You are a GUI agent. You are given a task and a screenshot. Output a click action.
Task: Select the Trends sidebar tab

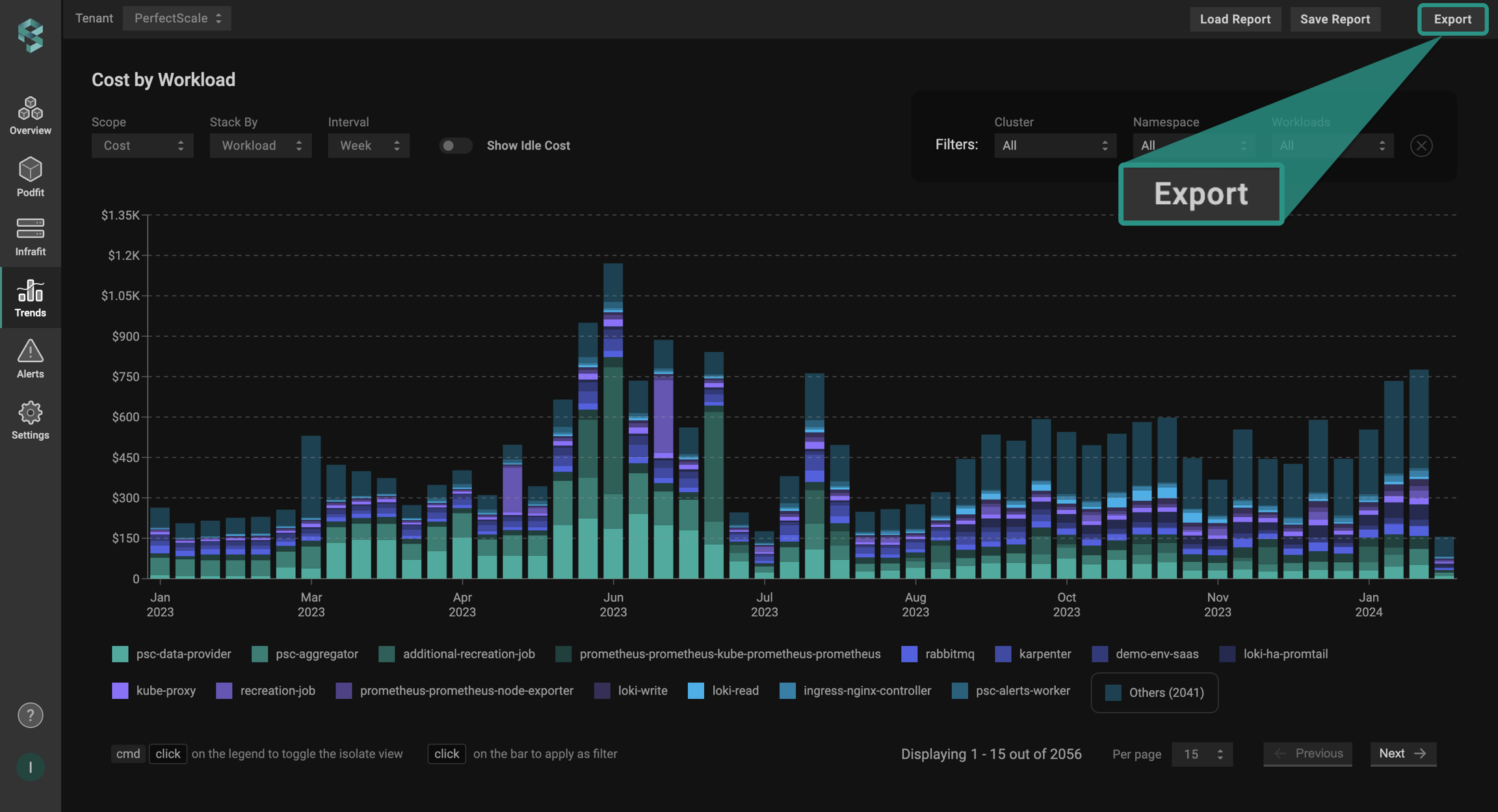(x=30, y=298)
